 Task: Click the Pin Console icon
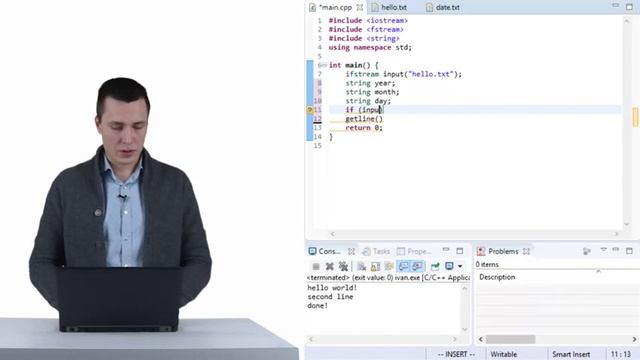coord(435,267)
